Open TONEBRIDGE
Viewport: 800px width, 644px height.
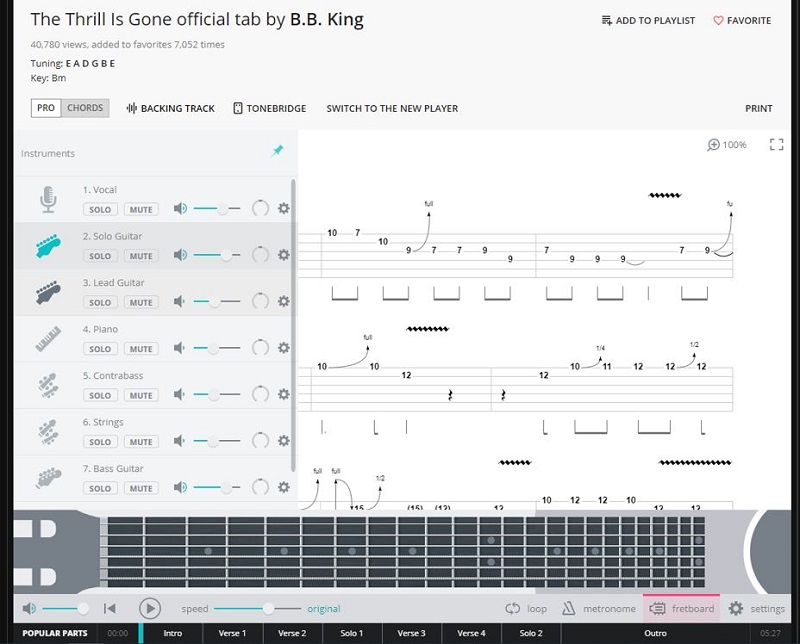click(x=269, y=108)
